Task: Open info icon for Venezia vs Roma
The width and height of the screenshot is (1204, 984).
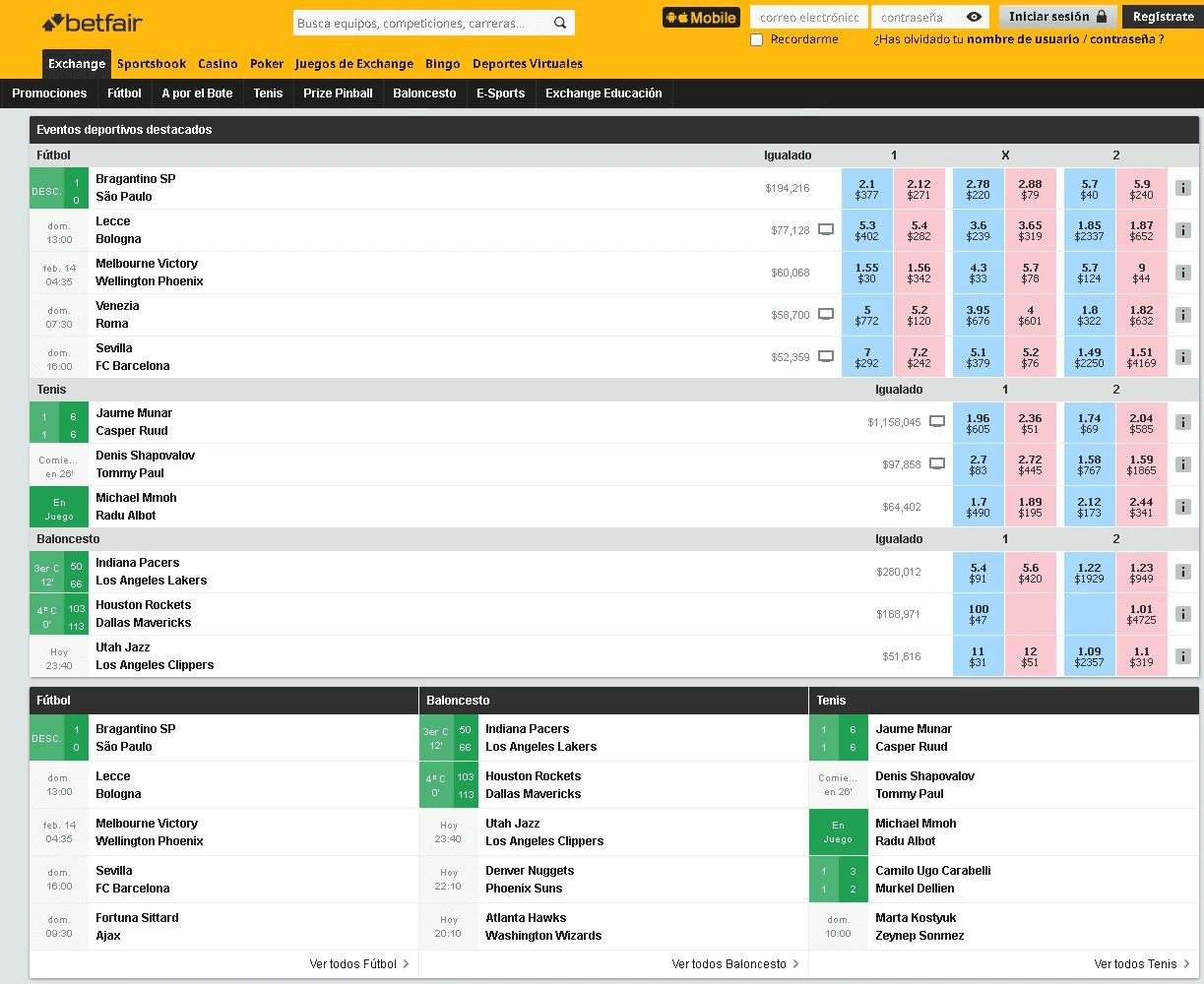Action: [1182, 315]
